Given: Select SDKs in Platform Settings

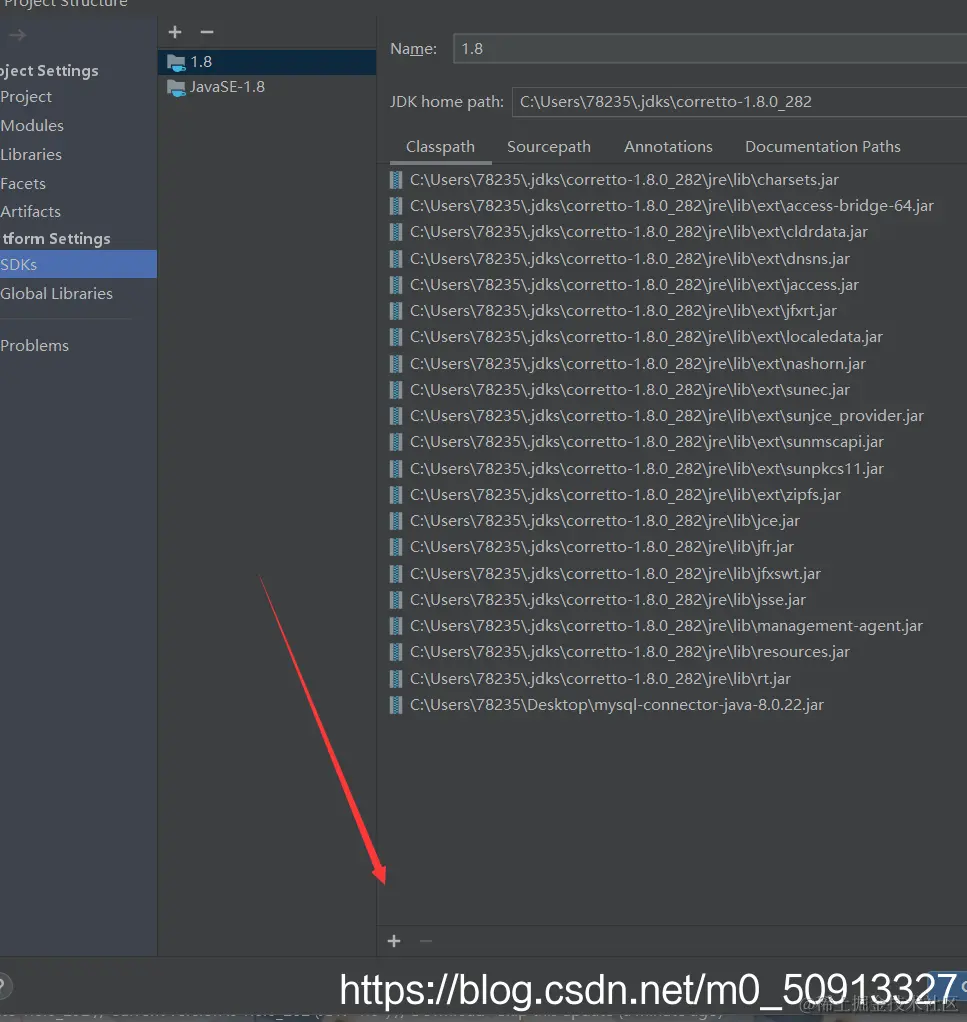Looking at the screenshot, I should [x=78, y=265].
